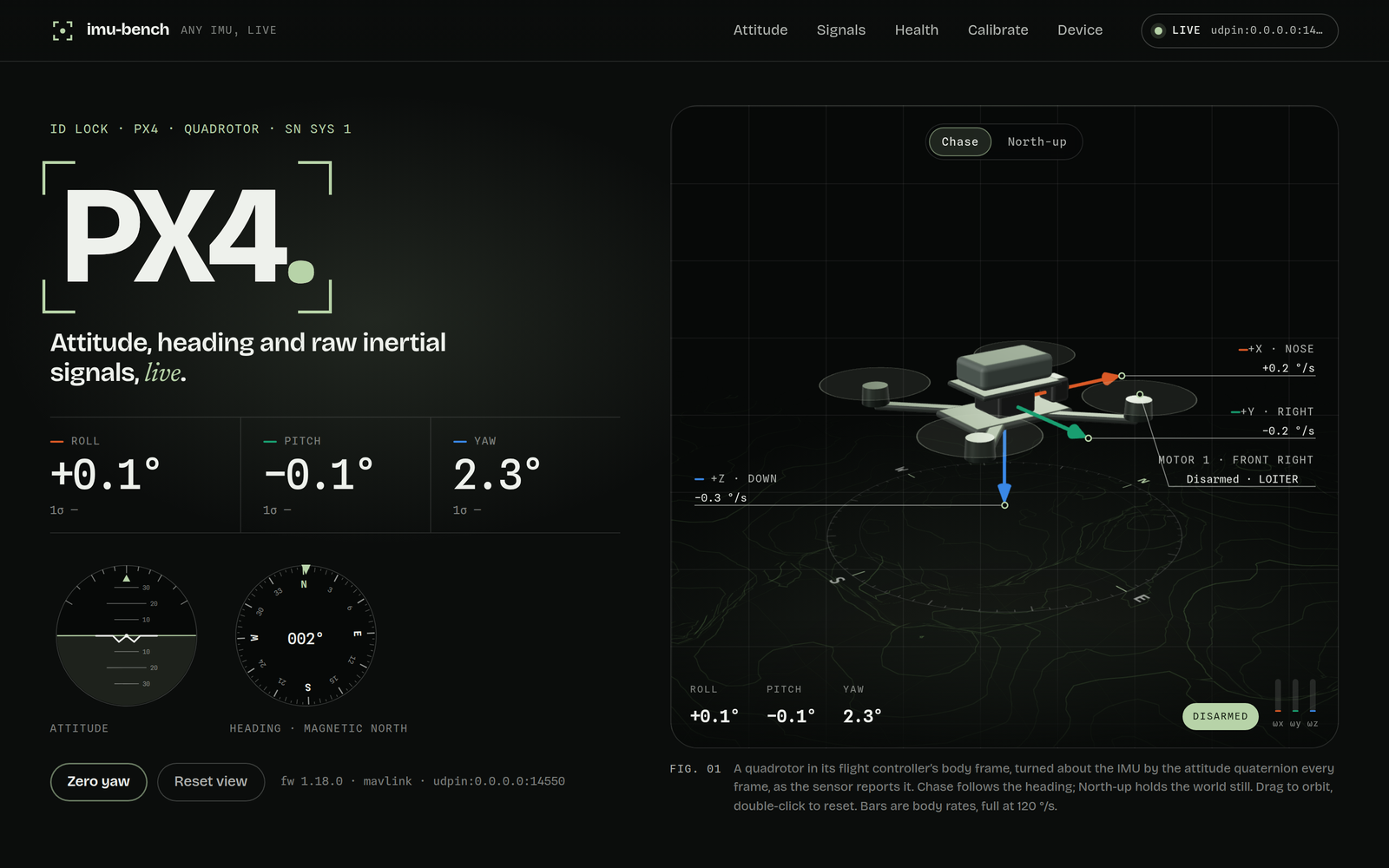Click the YAW 2.3° readout card
Screen dimensions: 1389x868
(525, 475)
